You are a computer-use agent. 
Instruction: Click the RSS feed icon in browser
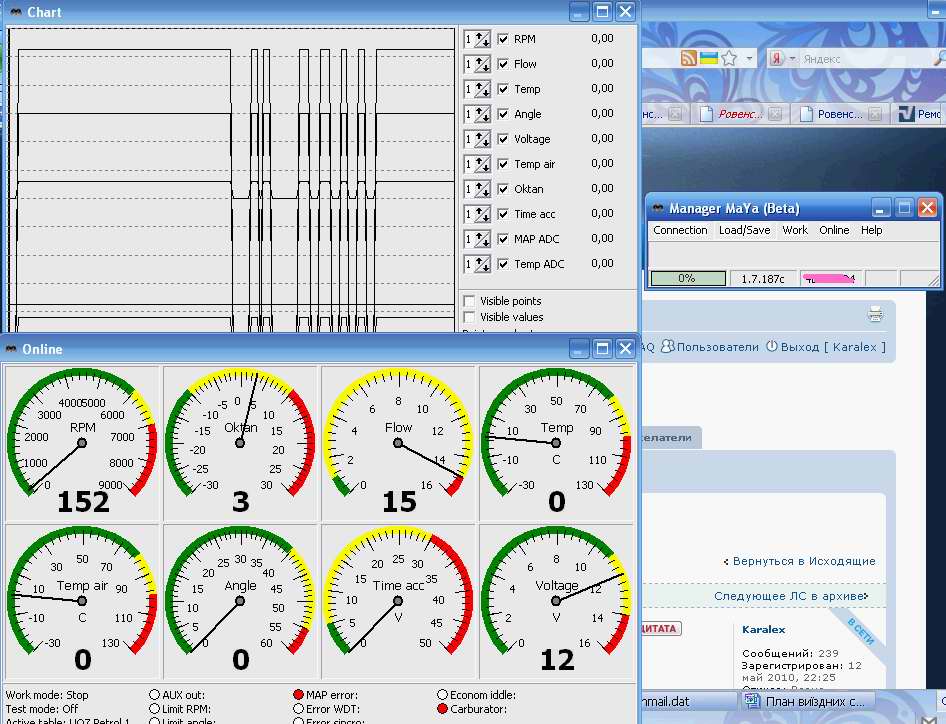click(x=688, y=59)
